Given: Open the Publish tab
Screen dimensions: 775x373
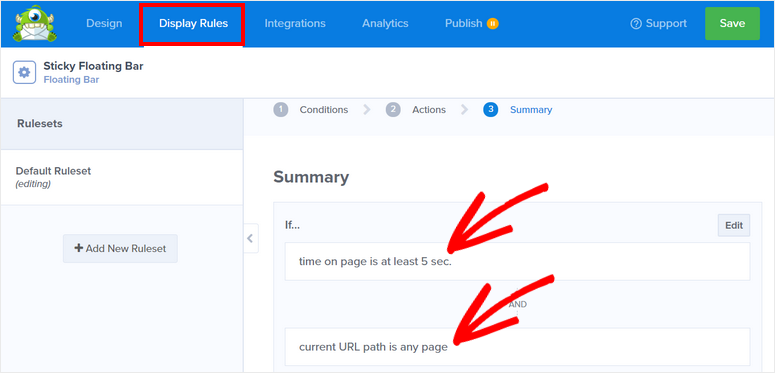Looking at the screenshot, I should pos(464,23).
